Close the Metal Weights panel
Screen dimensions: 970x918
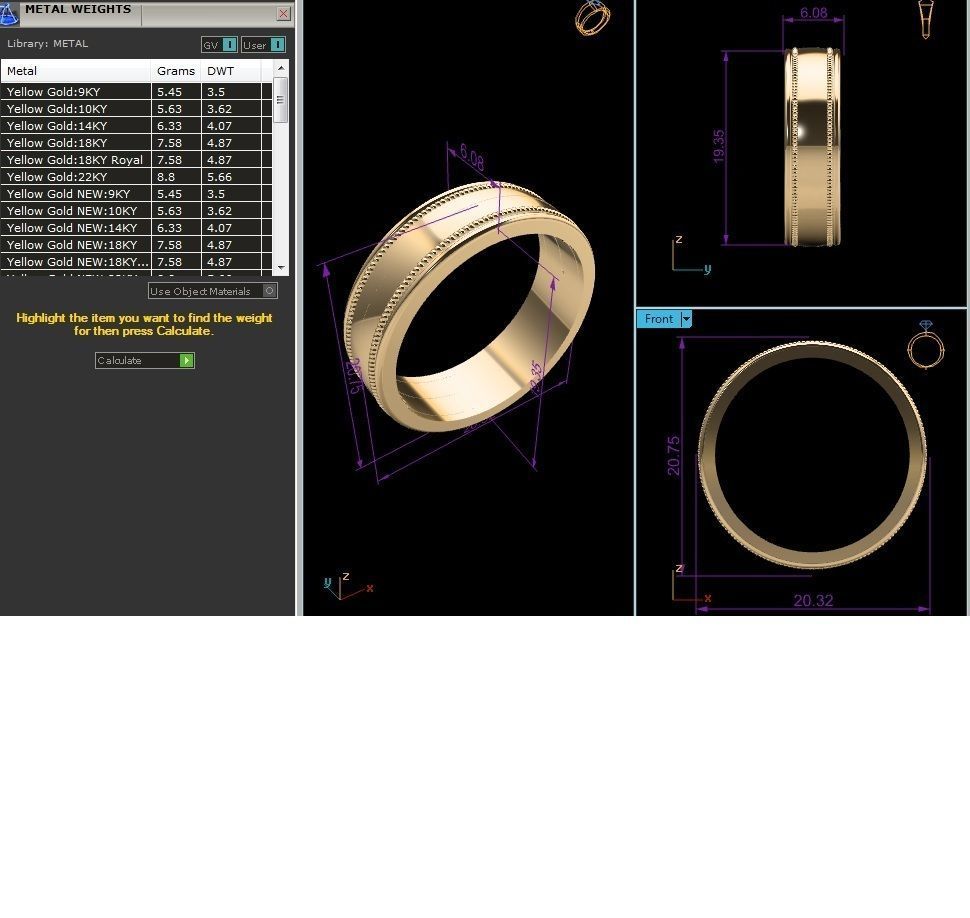(x=283, y=14)
